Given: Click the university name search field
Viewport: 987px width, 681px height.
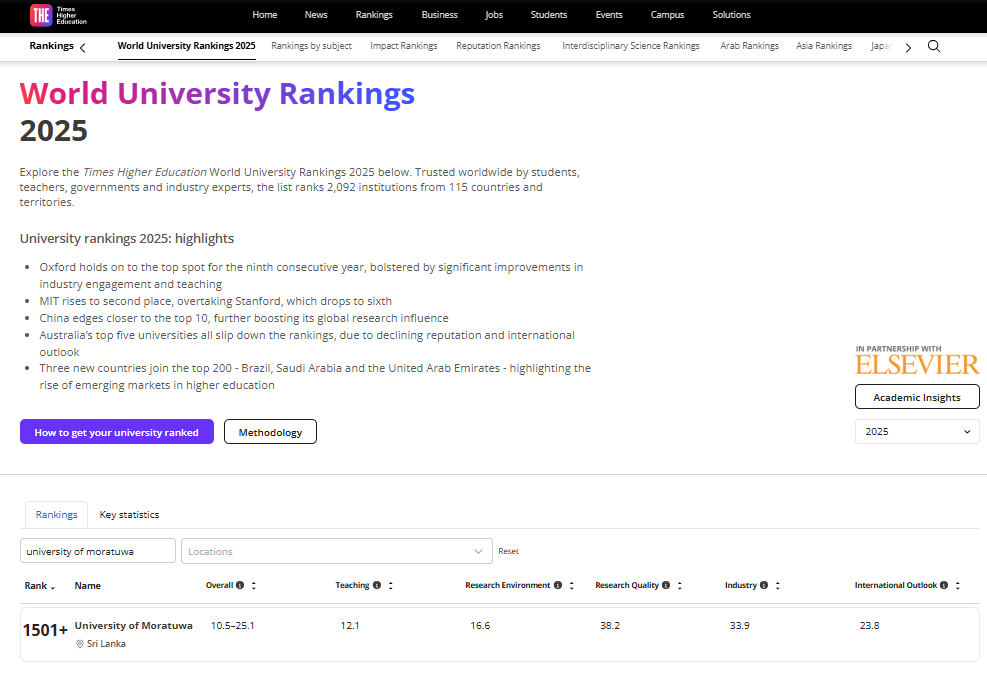Looking at the screenshot, I should click(x=98, y=551).
